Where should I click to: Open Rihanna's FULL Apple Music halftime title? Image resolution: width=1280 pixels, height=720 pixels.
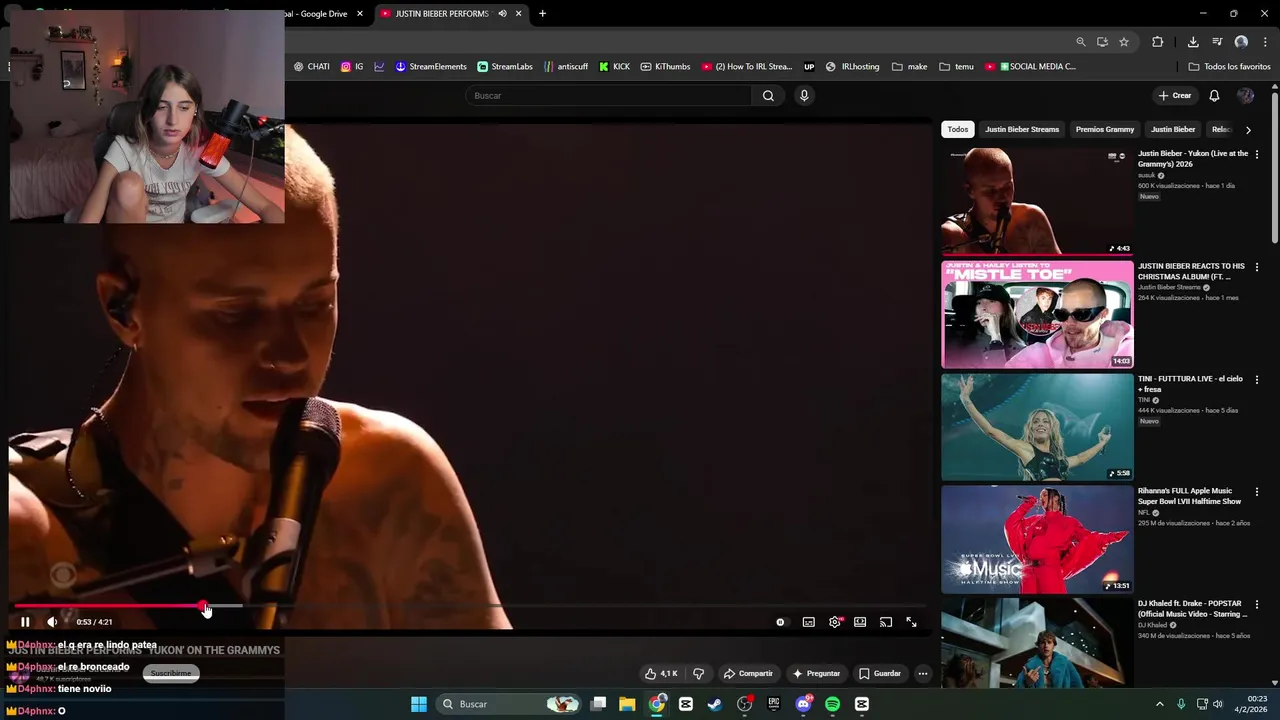coord(1190,496)
